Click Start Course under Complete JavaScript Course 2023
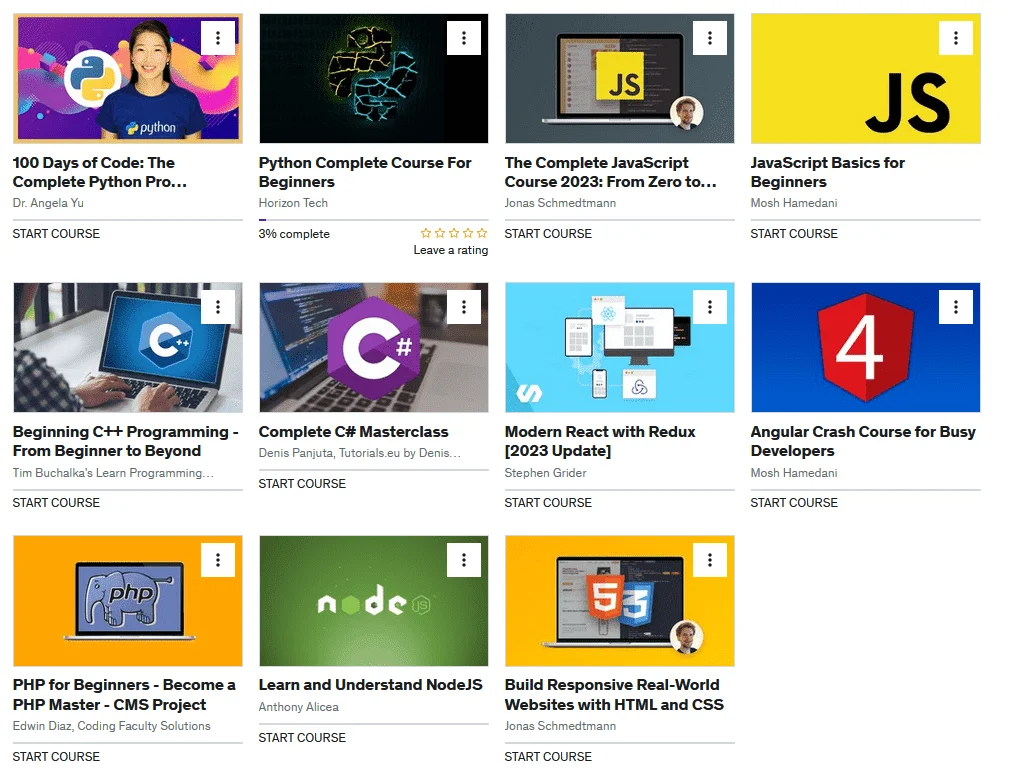 pyautogui.click(x=548, y=234)
